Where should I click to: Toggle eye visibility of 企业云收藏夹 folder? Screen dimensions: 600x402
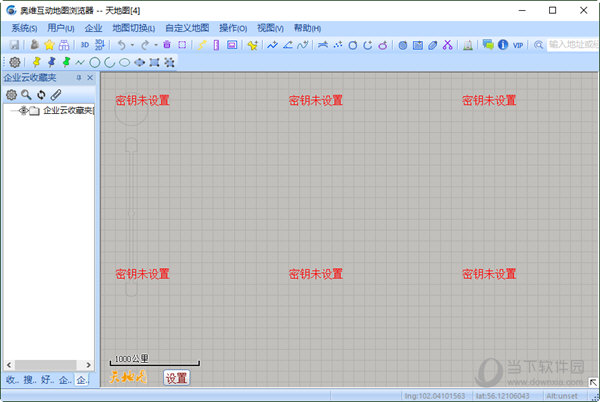click(23, 110)
